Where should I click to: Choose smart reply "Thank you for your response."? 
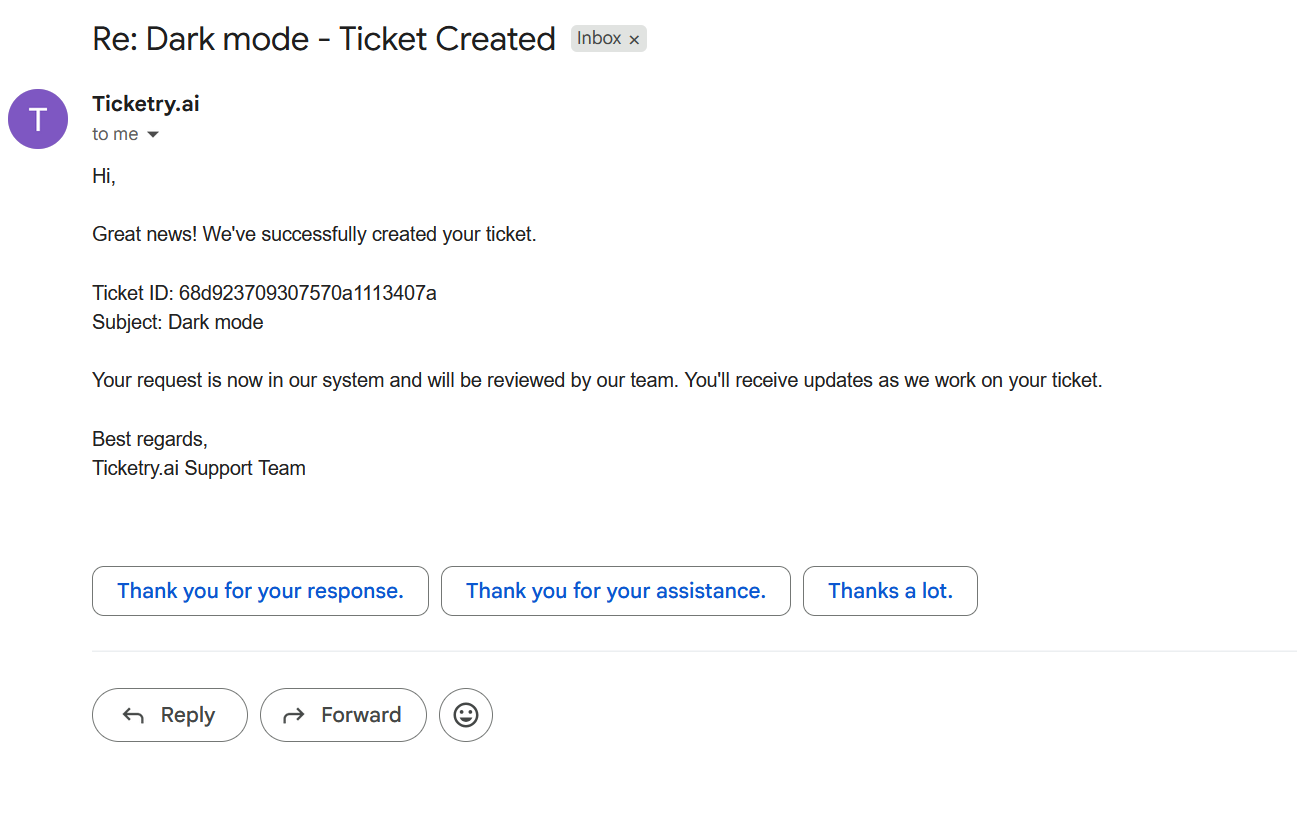tap(260, 591)
